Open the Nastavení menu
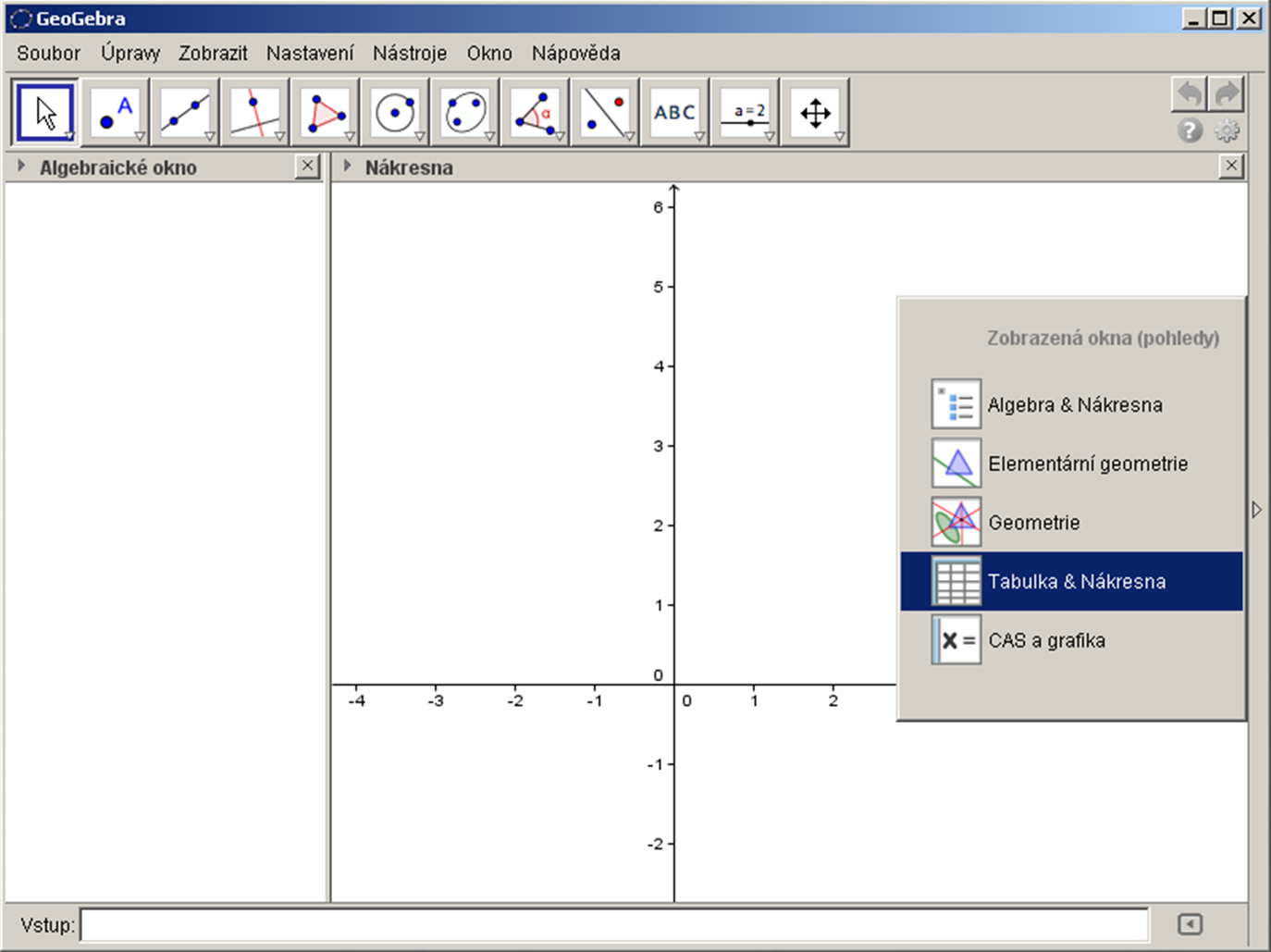The height and width of the screenshot is (952, 1271). [x=310, y=54]
